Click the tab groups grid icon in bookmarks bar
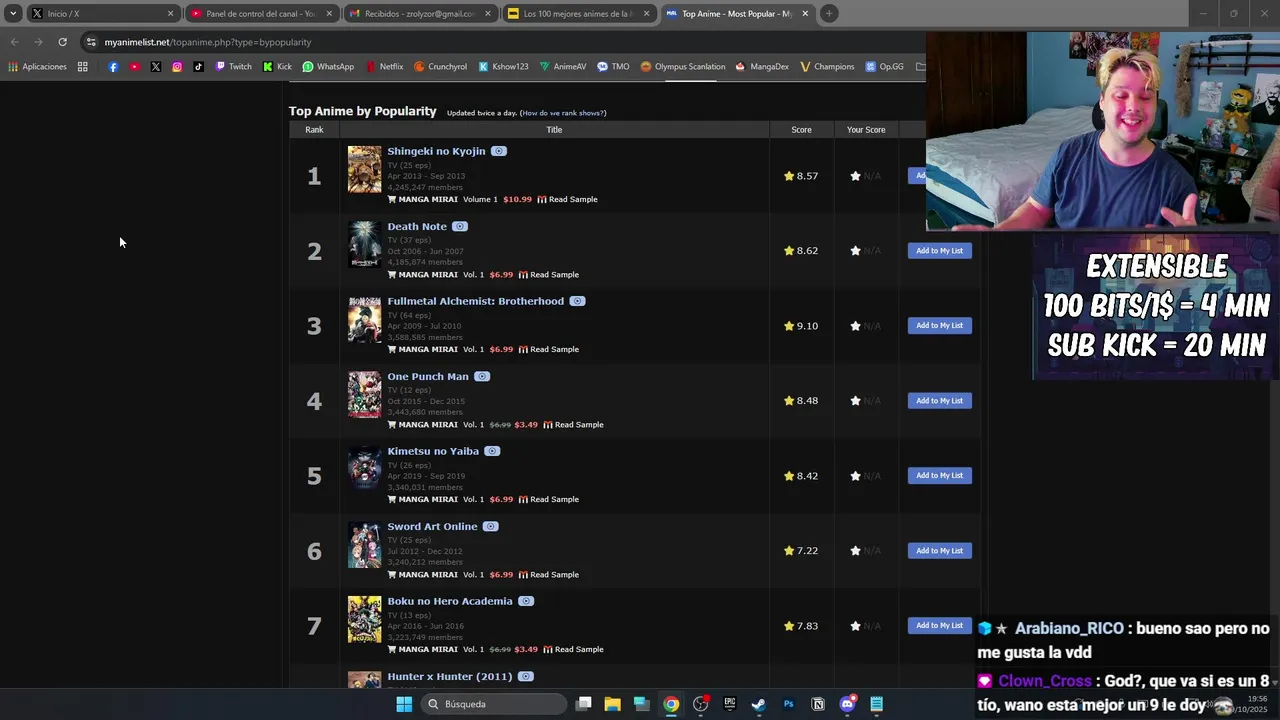Image resolution: width=1280 pixels, height=720 pixels. [83, 67]
